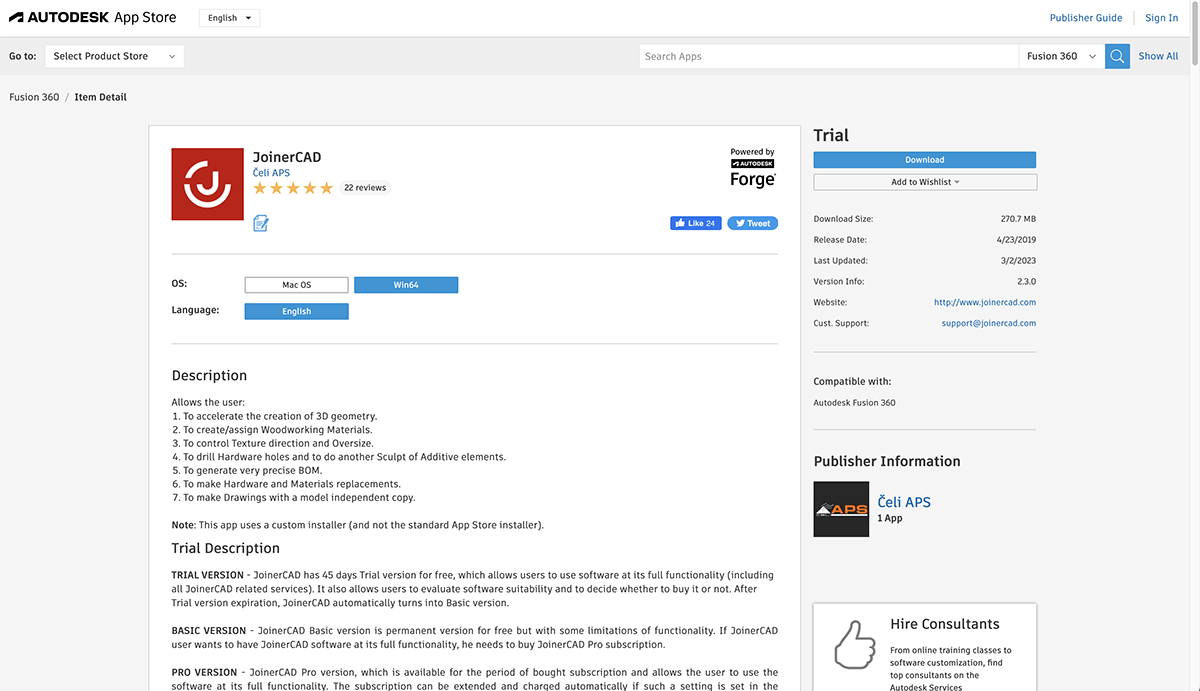Click the Sign In link

coord(1162,18)
